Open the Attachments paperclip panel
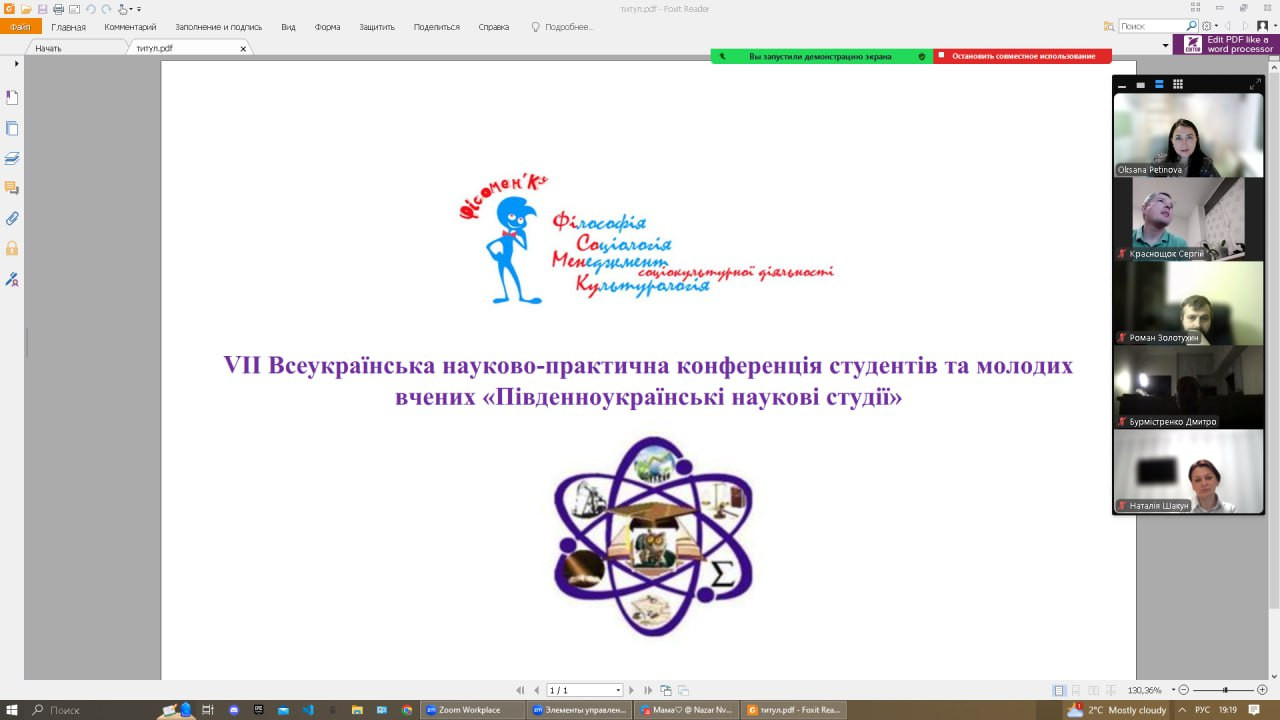The height and width of the screenshot is (720, 1280). (x=12, y=218)
